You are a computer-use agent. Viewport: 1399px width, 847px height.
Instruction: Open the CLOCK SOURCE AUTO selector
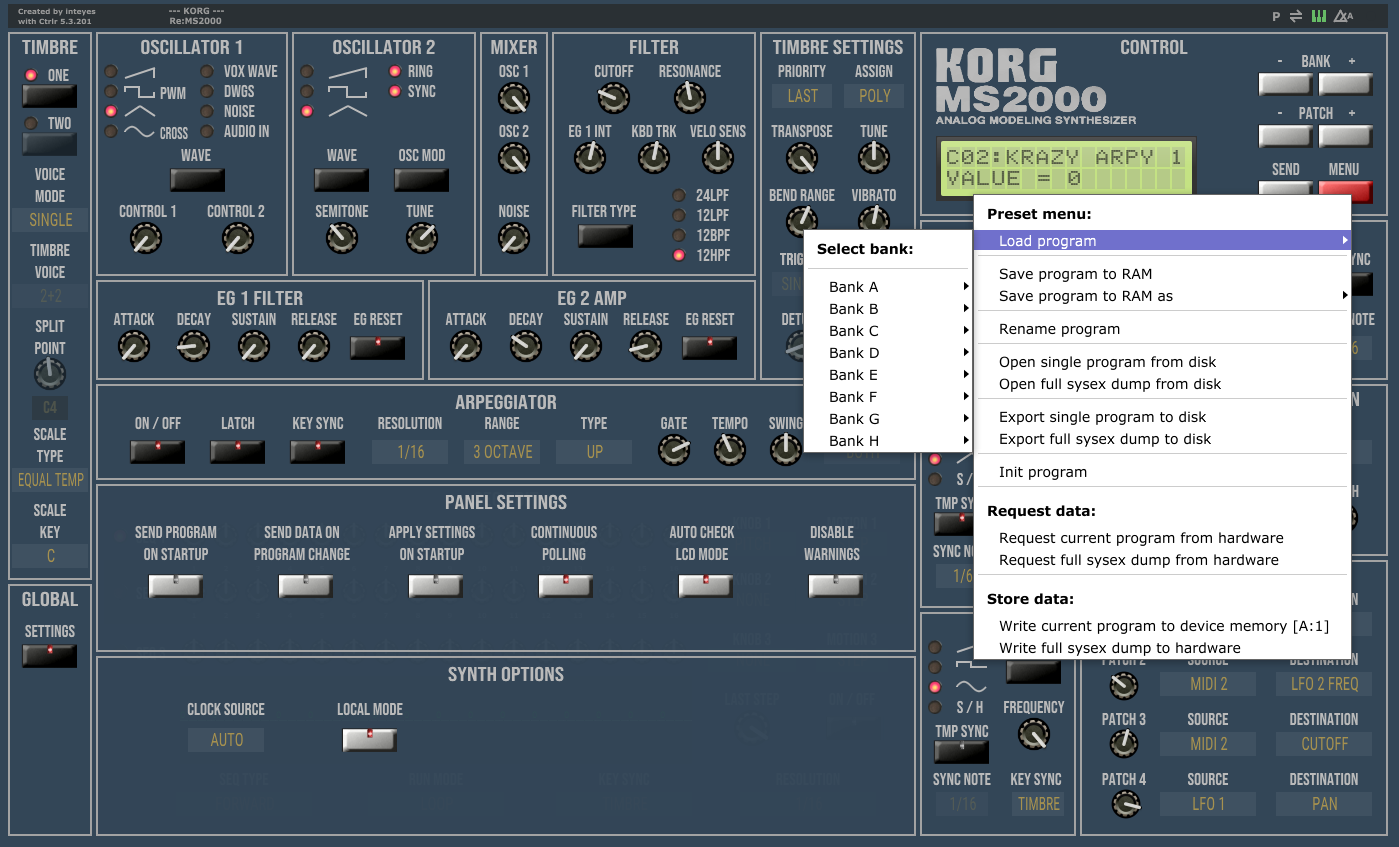coord(226,740)
